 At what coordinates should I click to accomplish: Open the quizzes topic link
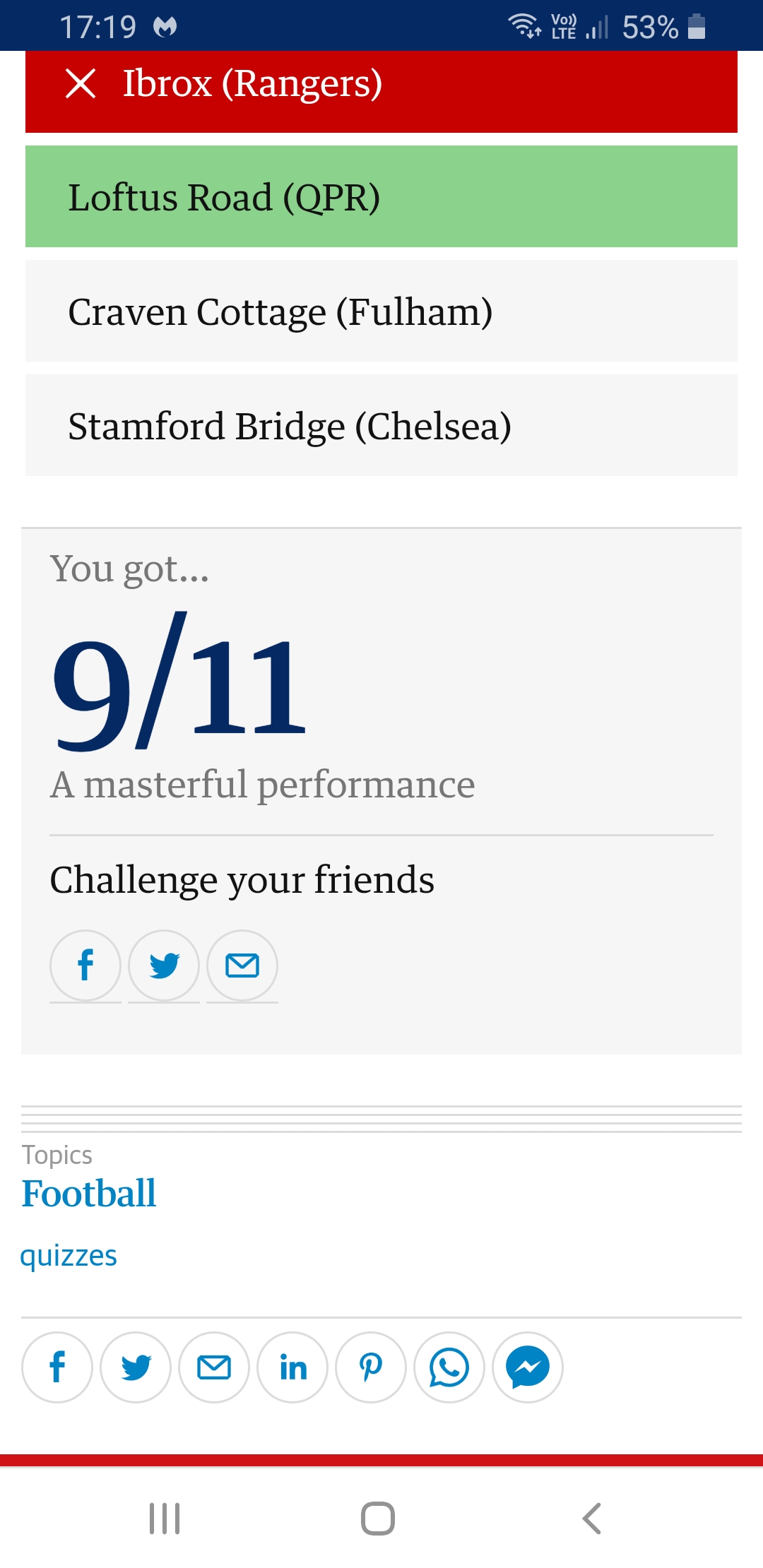[x=69, y=1256]
